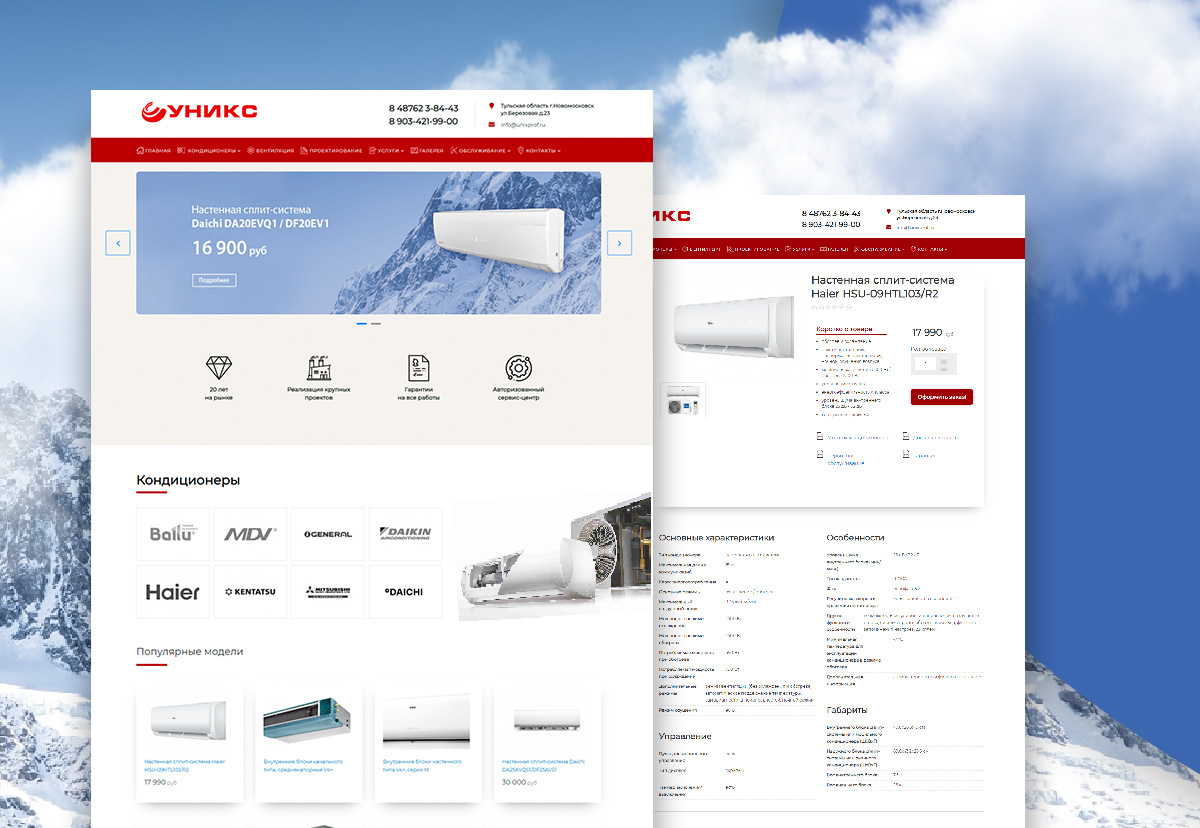
Task: Show the next banner slide
Action: pyautogui.click(x=619, y=243)
